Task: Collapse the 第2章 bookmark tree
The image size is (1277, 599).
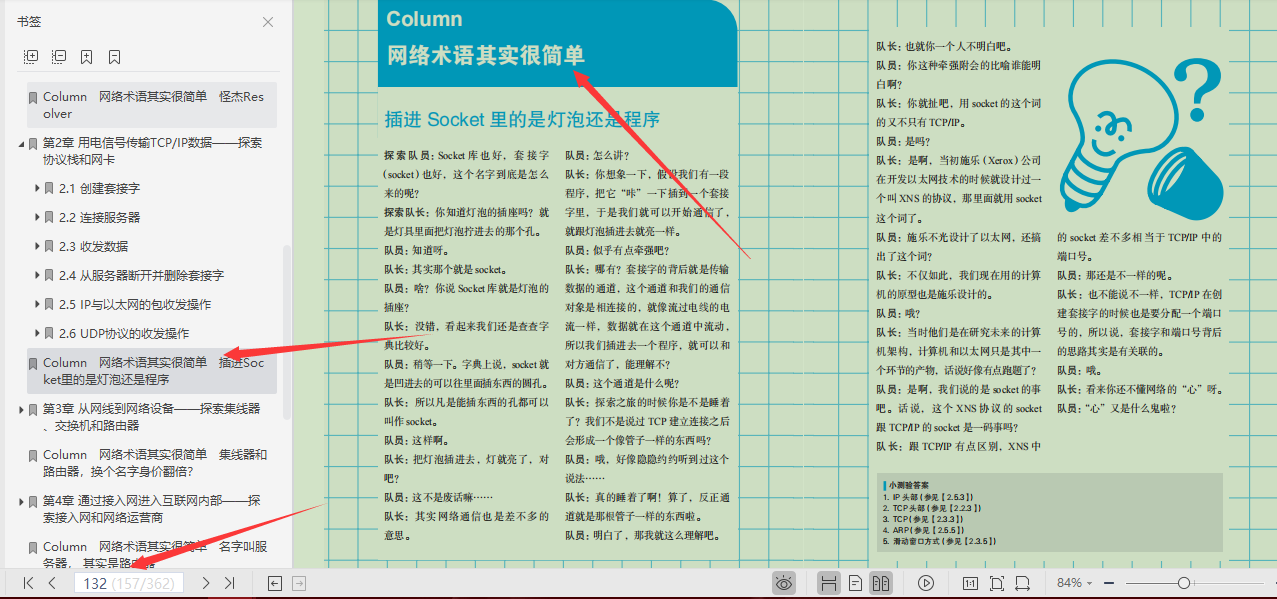Action: click(x=20, y=144)
